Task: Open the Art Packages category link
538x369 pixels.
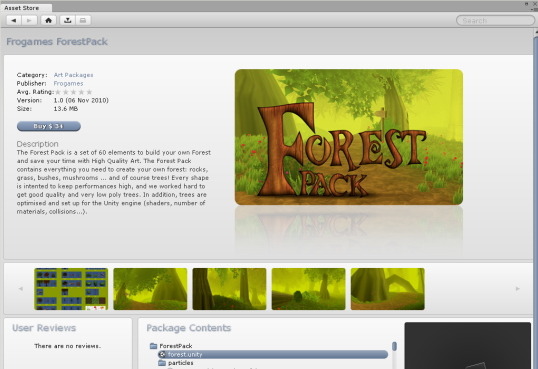Action: click(73, 75)
